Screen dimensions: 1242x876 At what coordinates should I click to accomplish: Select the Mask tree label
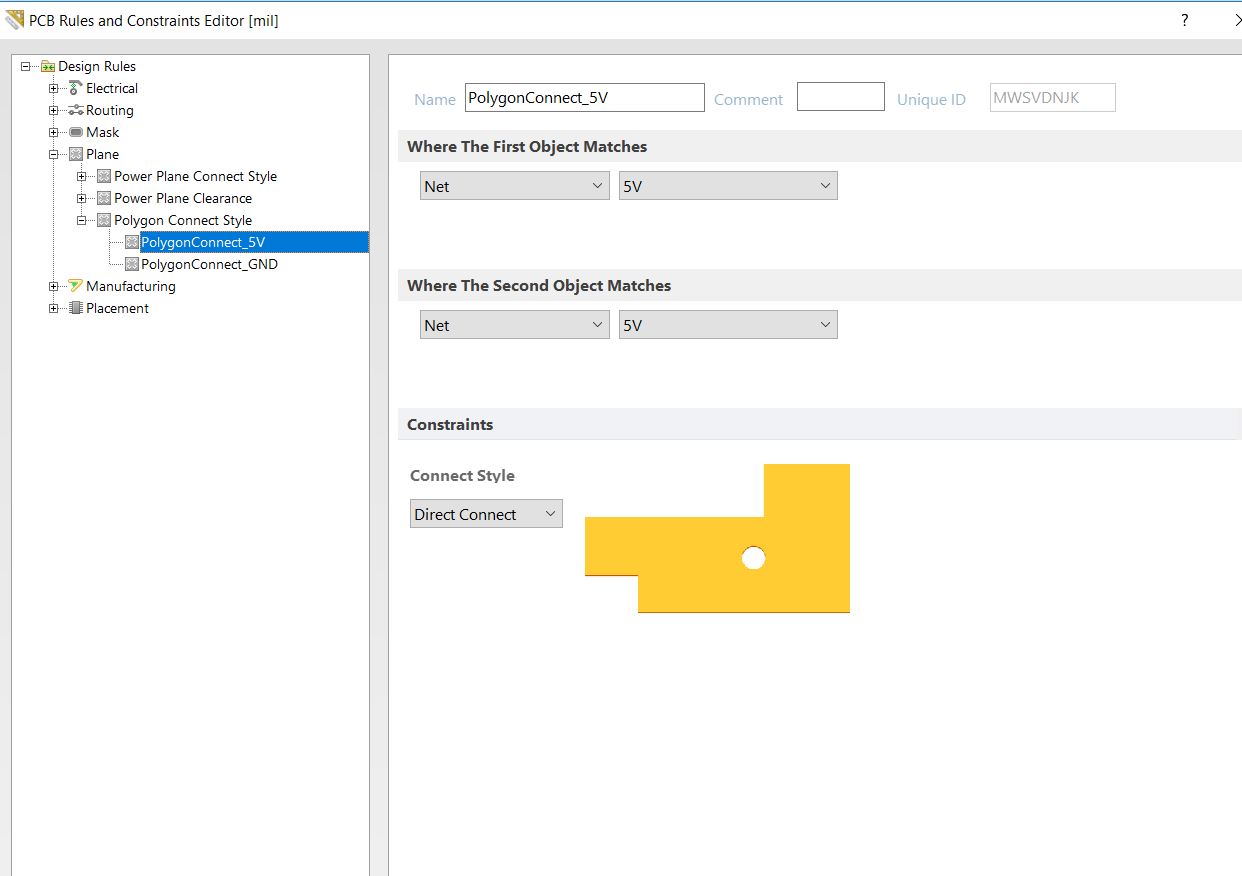(x=102, y=132)
